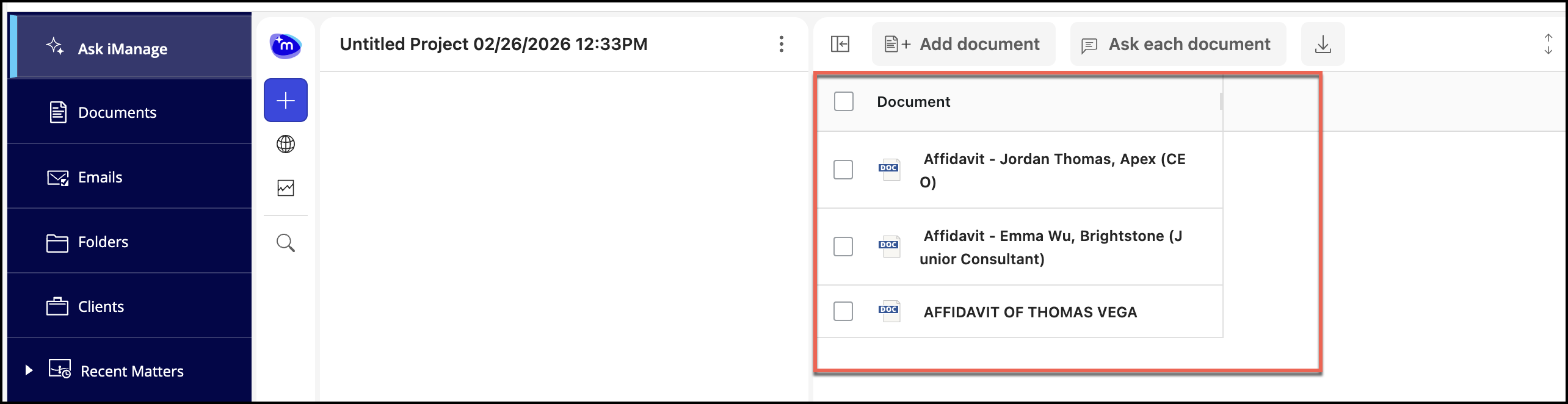Click the blue plus new project button
This screenshot has width=1568, height=404.
click(286, 101)
